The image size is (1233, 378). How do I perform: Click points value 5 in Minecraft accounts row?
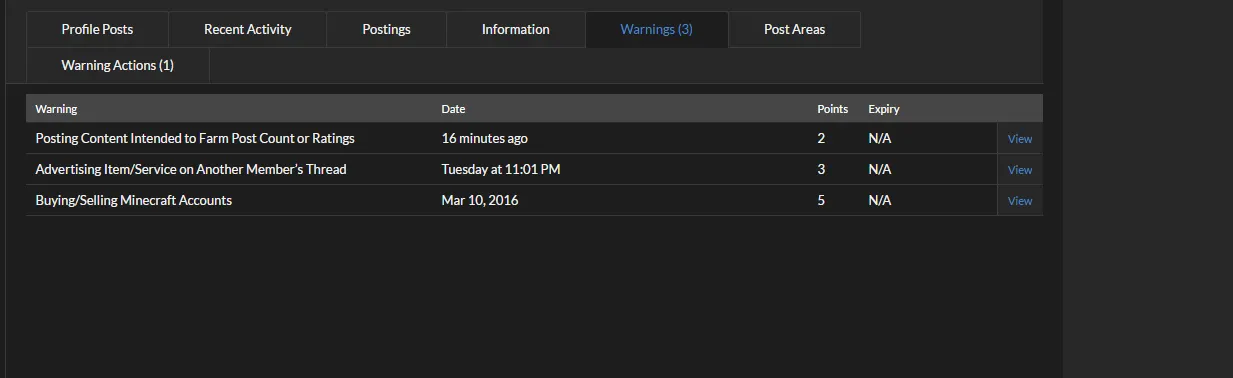pyautogui.click(x=821, y=200)
